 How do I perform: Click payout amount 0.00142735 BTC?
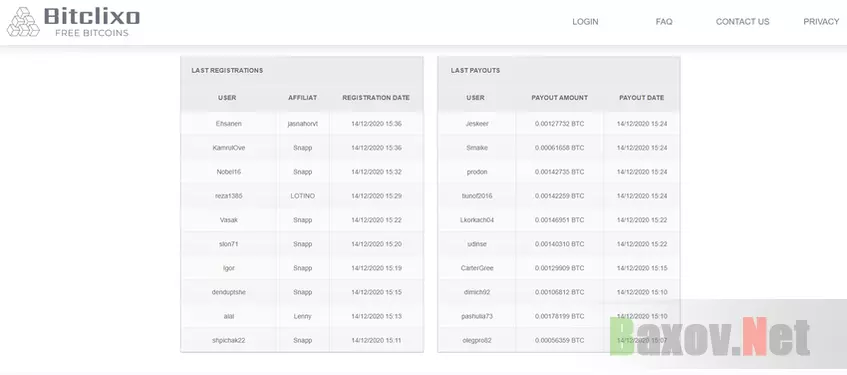click(560, 172)
